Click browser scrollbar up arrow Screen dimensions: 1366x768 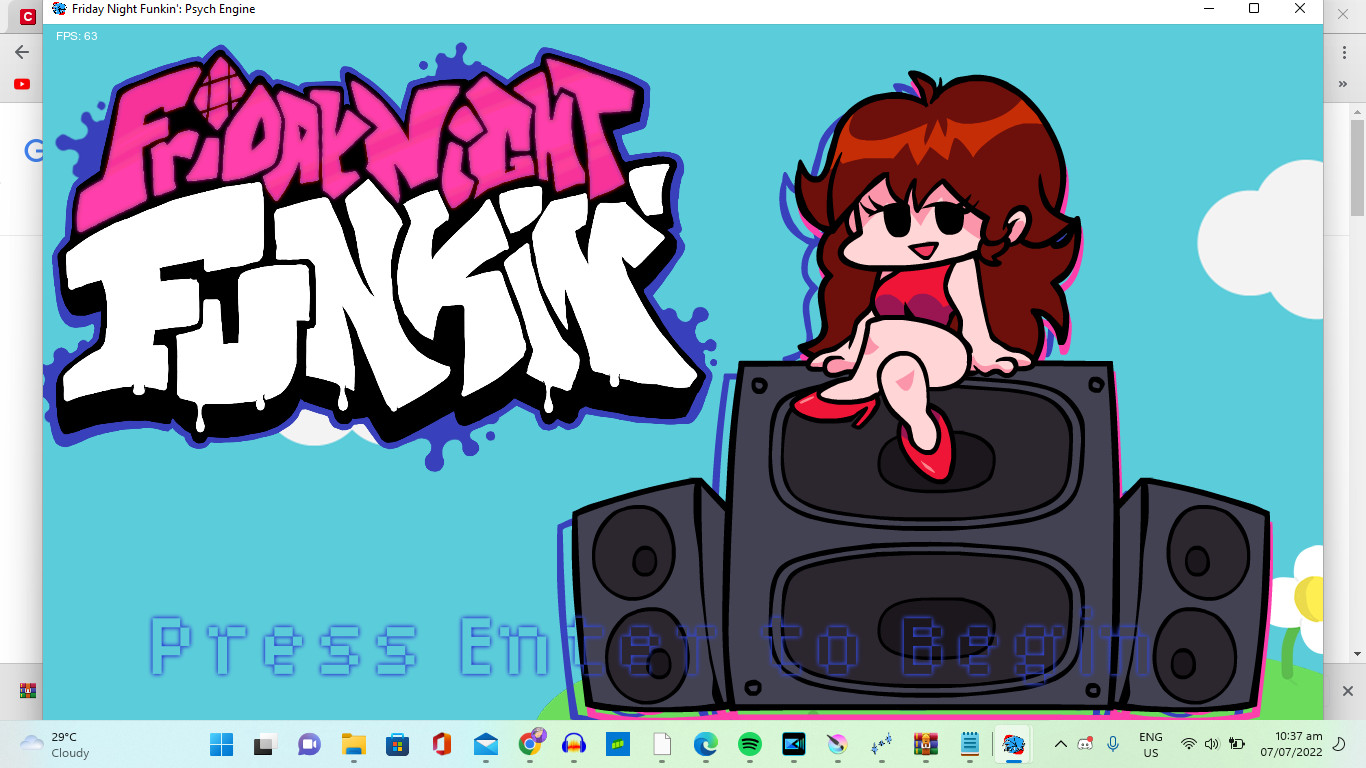1358,110
